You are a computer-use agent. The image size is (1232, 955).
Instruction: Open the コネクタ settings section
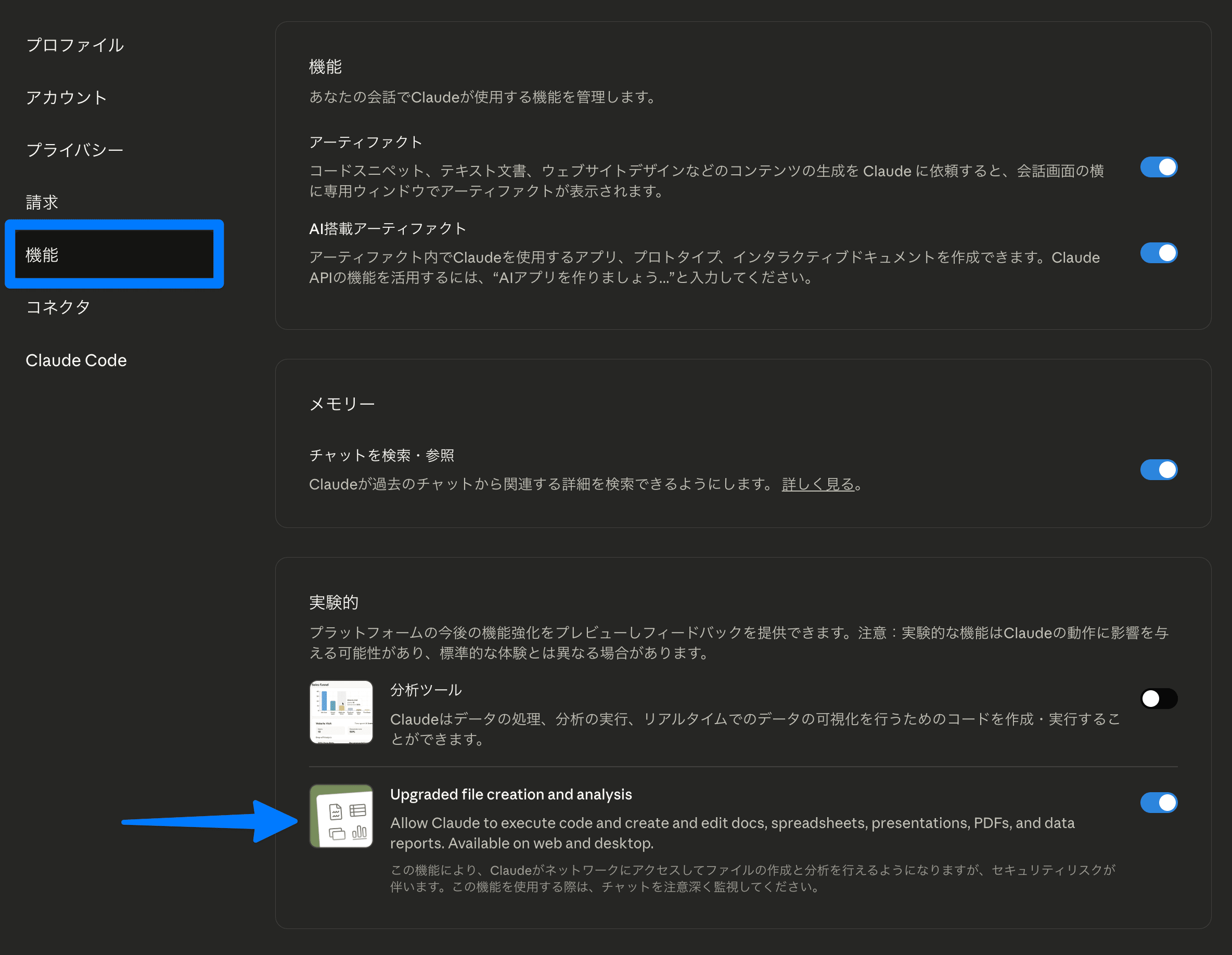pos(58,307)
